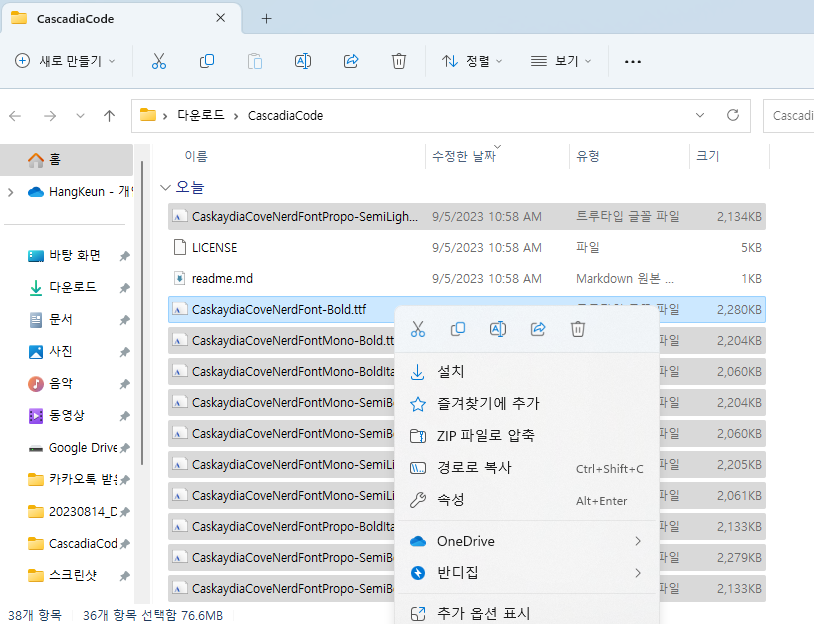Choose 속성 in the context menu
814x624 pixels.
click(527, 500)
